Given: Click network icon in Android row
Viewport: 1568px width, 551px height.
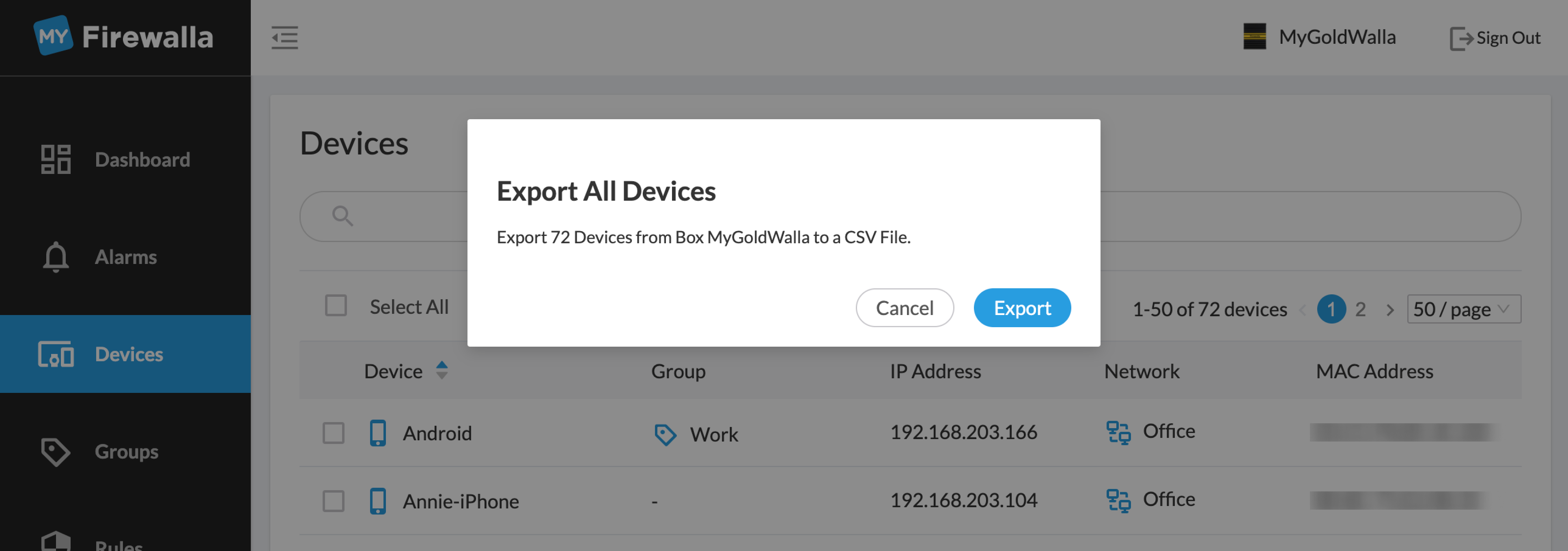Looking at the screenshot, I should [1118, 432].
